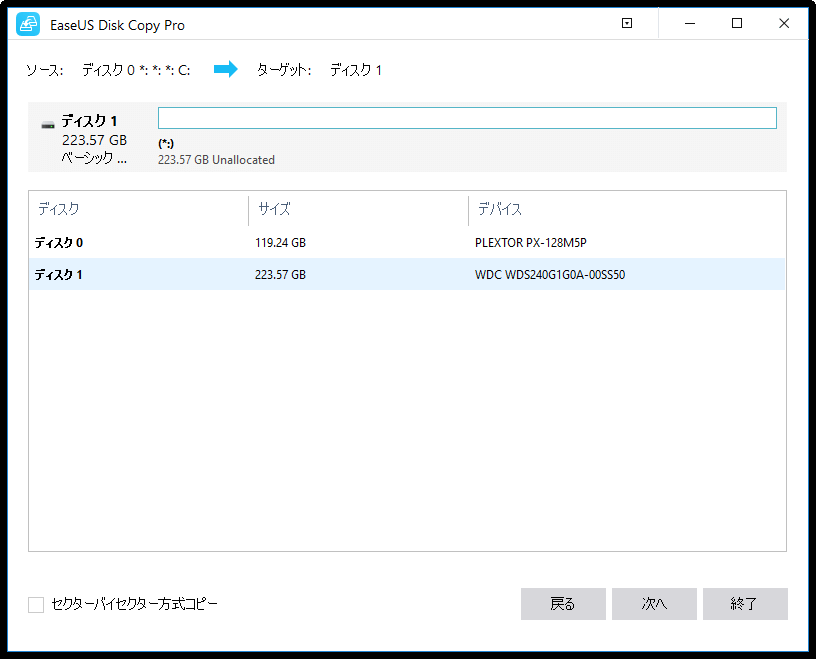Click the 戻る button
This screenshot has height=659, width=816.
coord(563,604)
